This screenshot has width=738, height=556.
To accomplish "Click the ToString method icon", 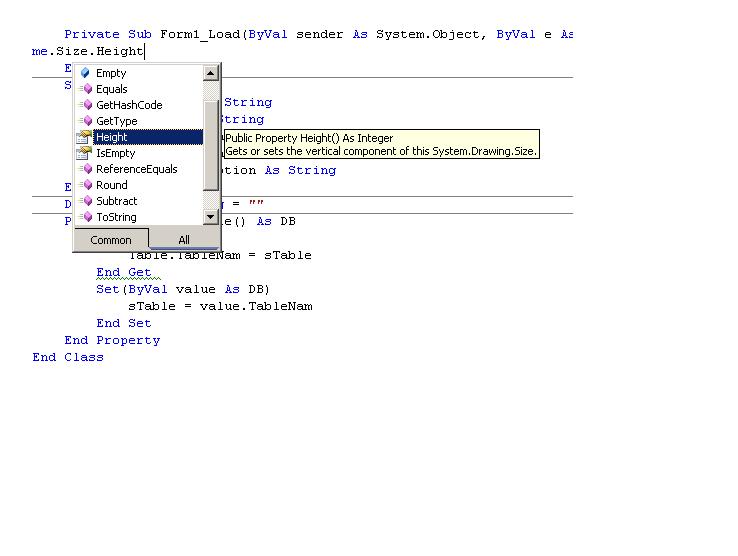I will point(86,217).
